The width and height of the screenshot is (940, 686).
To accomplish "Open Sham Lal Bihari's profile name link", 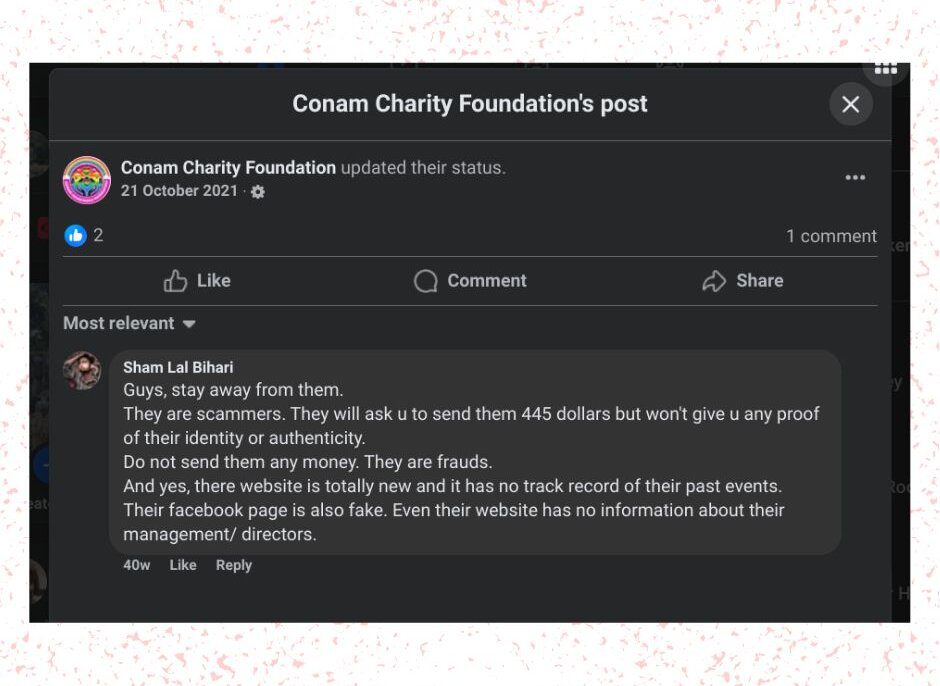I will coord(178,367).
